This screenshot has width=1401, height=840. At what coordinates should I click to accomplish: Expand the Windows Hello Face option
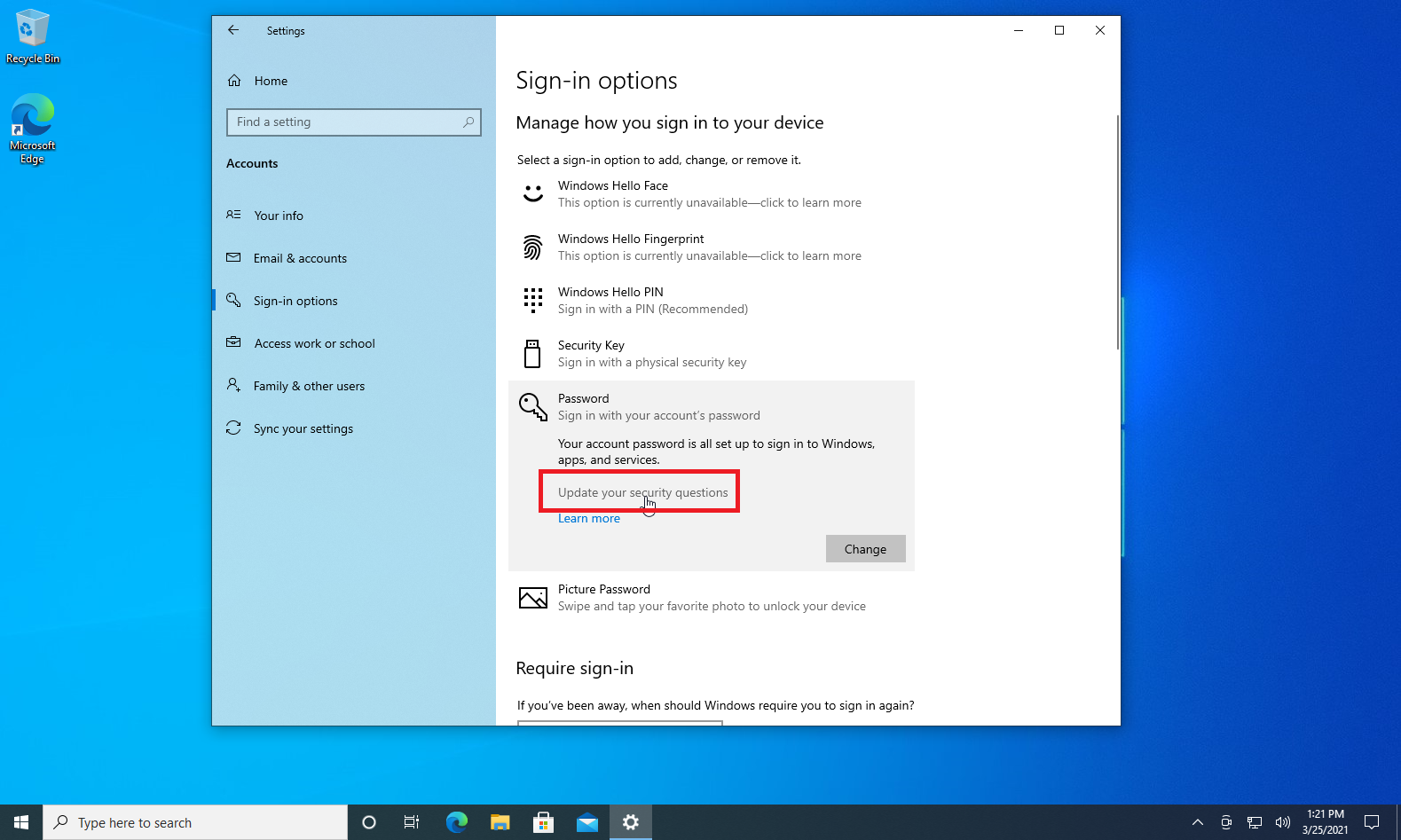tap(712, 194)
